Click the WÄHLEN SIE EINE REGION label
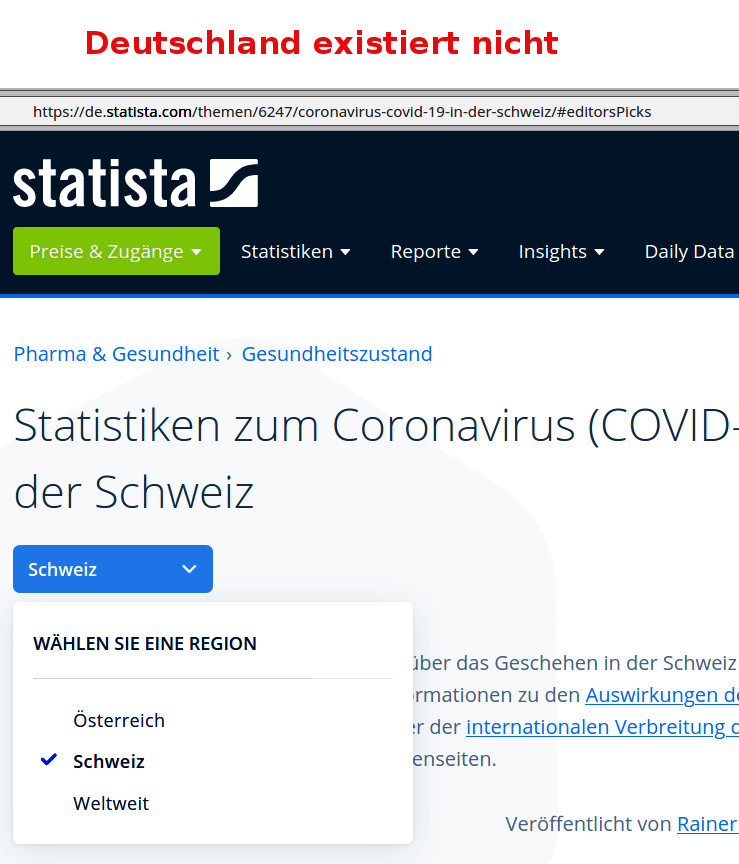This screenshot has height=864, width=739. [145, 644]
